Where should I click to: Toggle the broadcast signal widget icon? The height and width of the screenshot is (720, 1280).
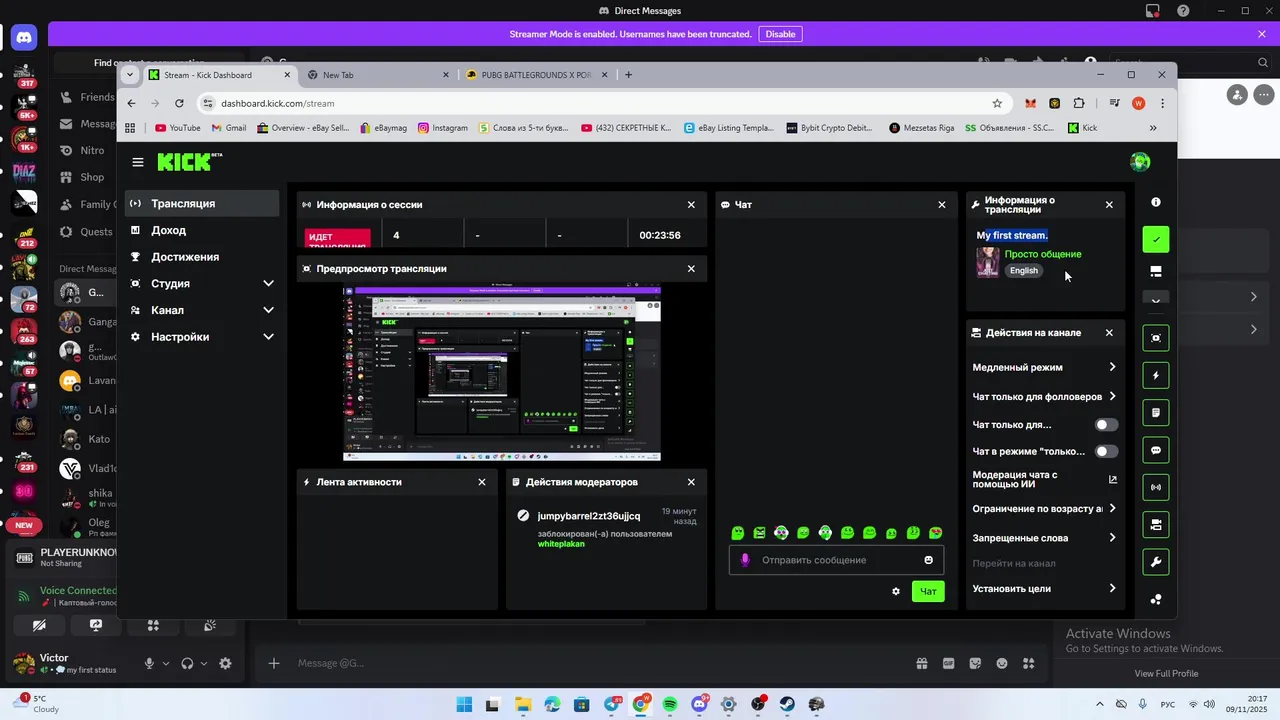1156,487
